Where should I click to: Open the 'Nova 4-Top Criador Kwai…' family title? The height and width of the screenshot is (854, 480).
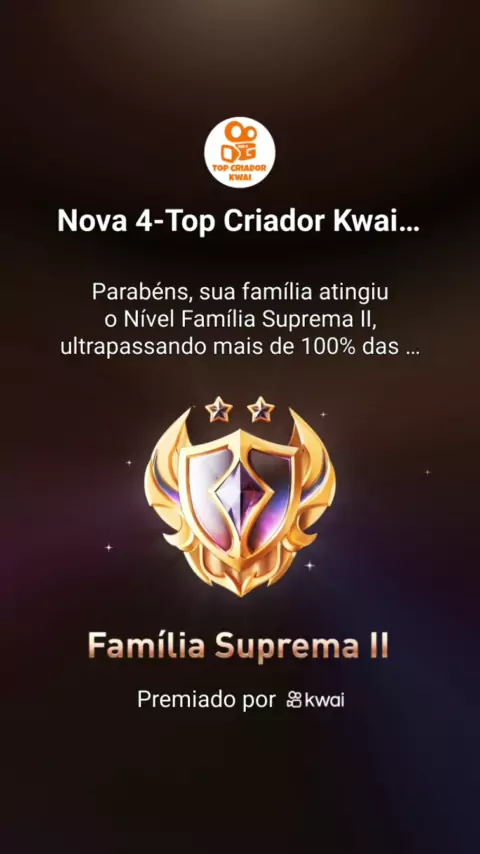click(x=239, y=223)
